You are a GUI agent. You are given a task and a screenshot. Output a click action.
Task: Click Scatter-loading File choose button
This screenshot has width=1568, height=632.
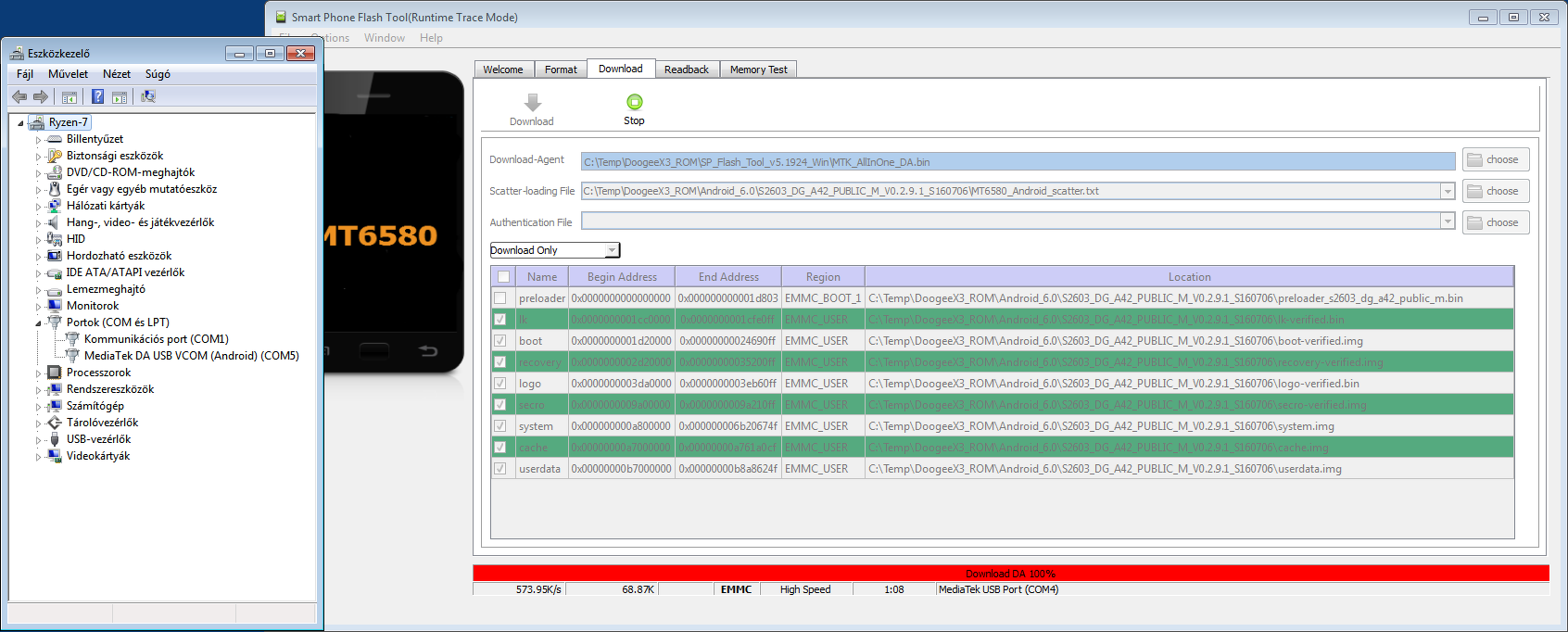(x=1496, y=191)
